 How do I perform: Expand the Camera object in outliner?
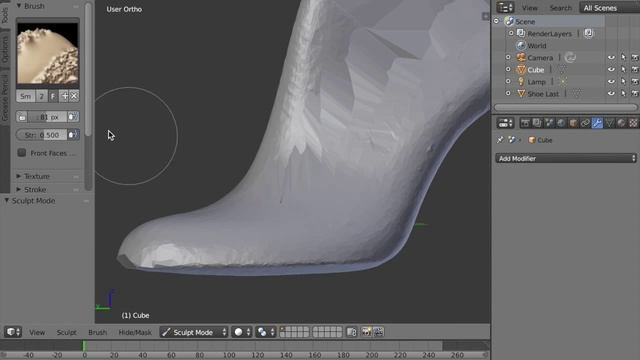(508, 58)
